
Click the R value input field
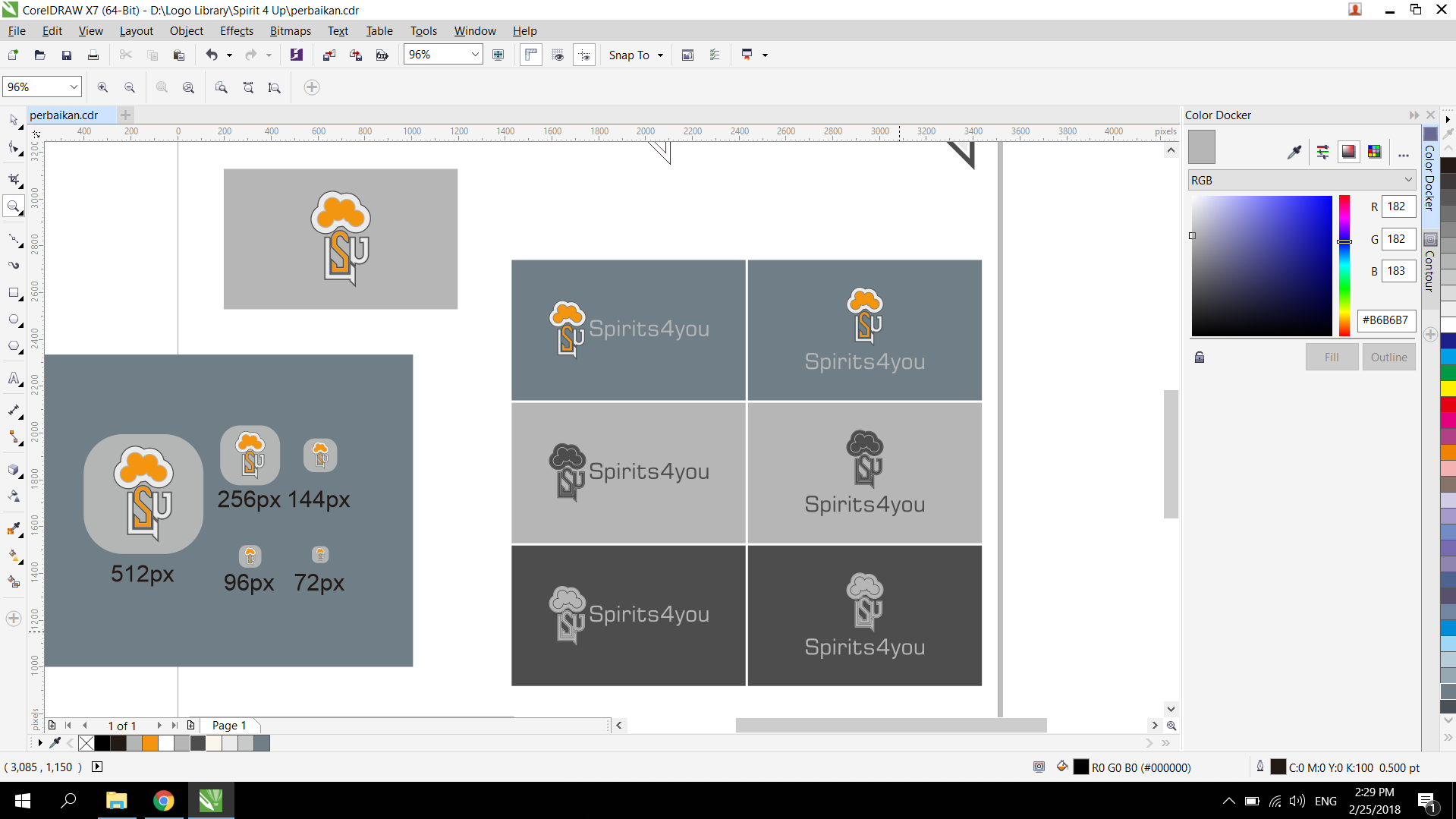(x=1398, y=206)
